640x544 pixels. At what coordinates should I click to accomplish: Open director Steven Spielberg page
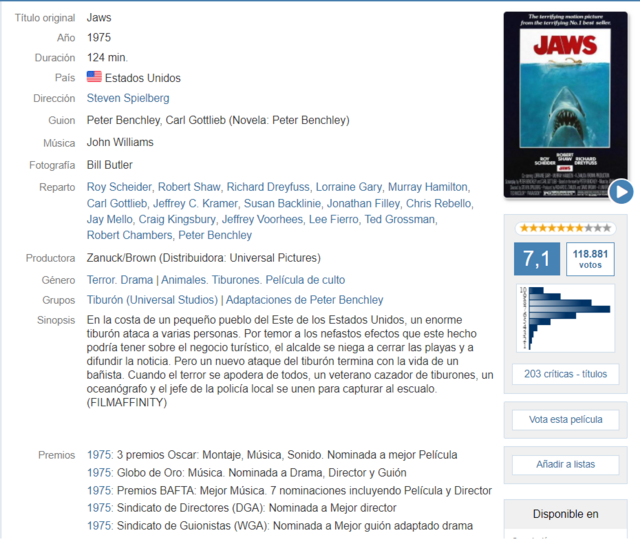(x=128, y=98)
